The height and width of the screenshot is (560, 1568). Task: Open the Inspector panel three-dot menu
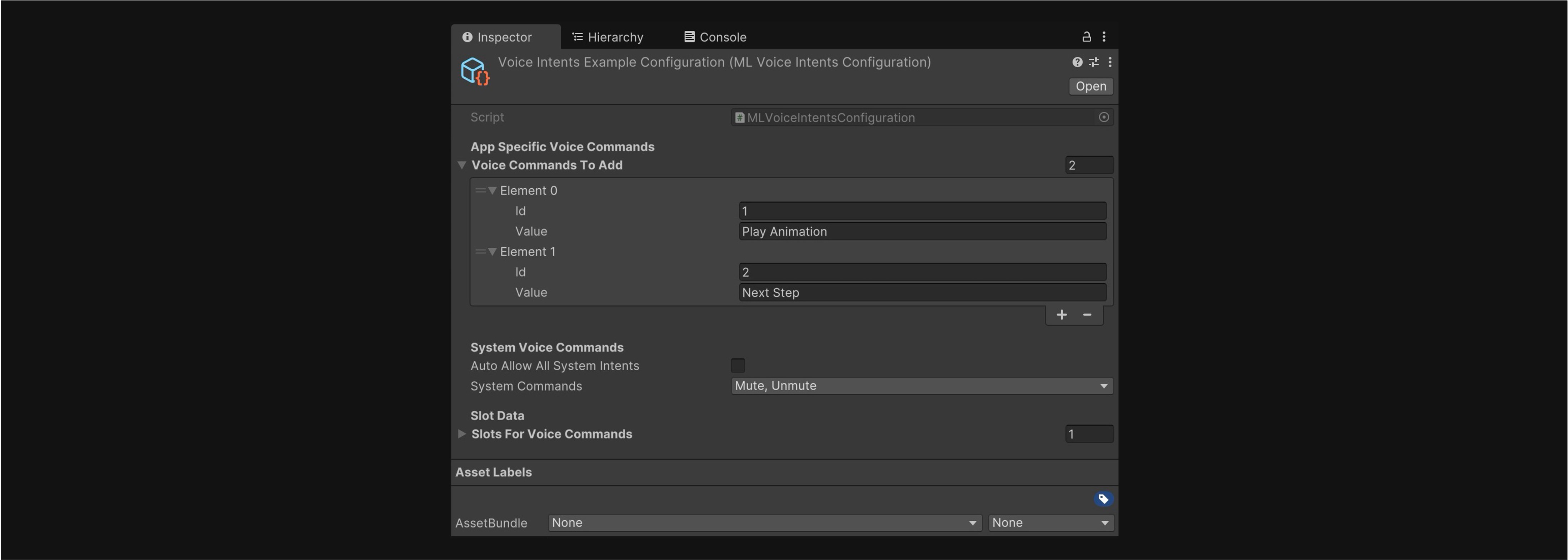point(1104,36)
